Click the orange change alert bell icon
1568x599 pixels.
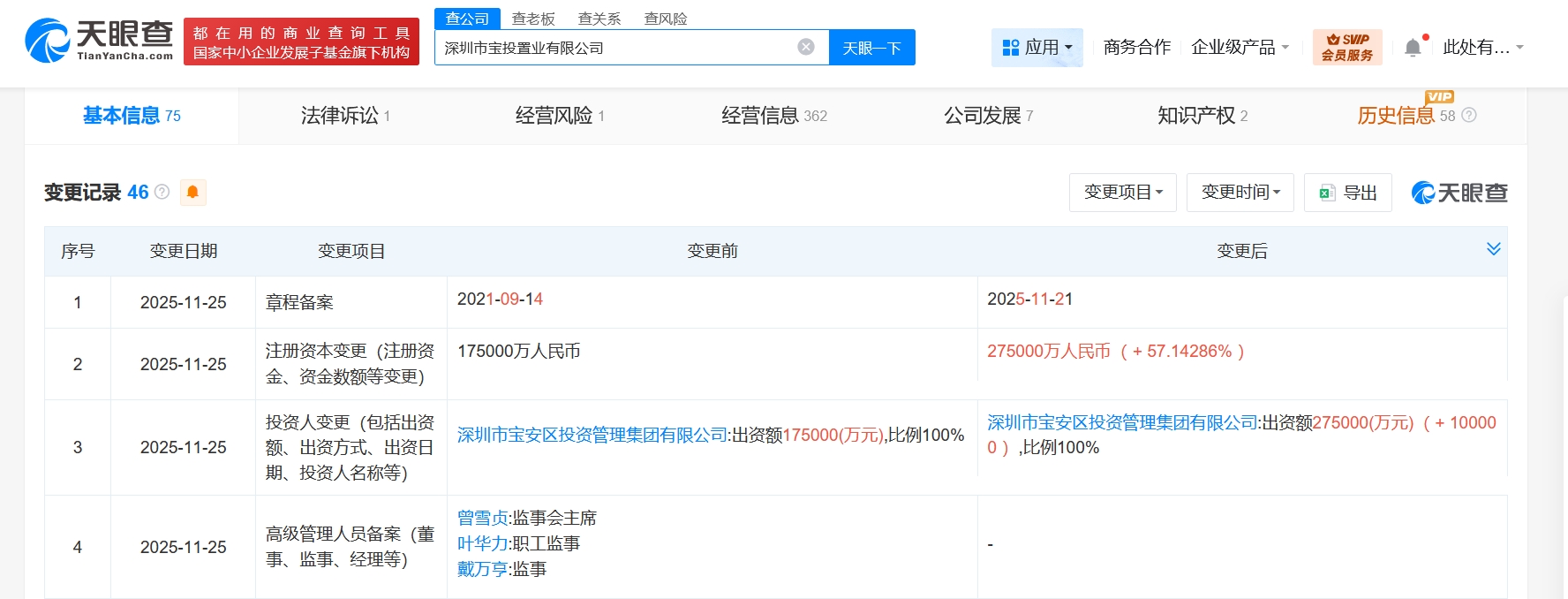192,192
